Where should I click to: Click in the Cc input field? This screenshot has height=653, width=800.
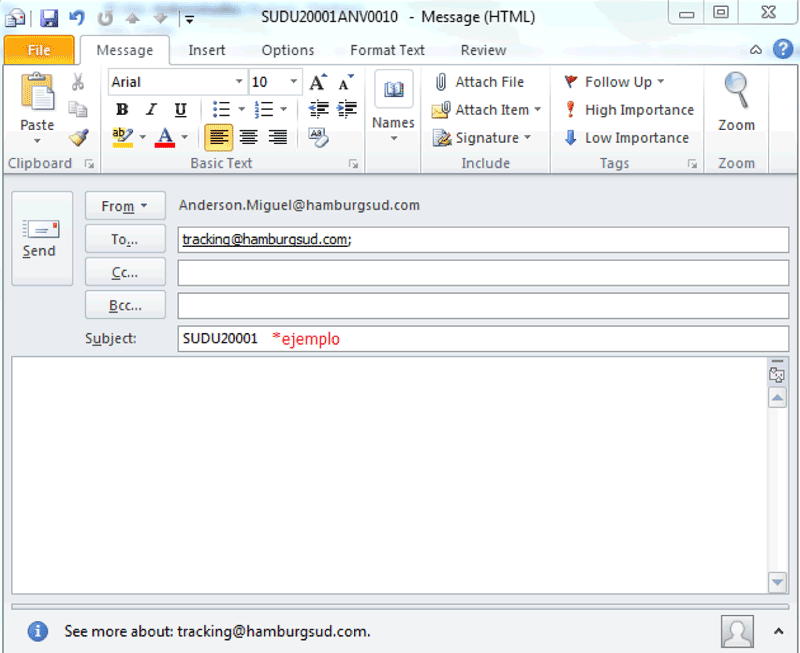point(483,273)
